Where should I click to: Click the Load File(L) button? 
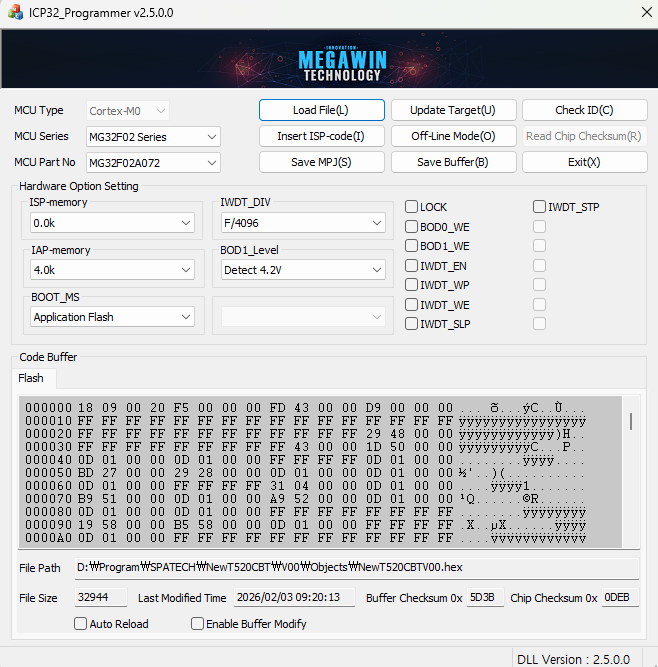322,110
